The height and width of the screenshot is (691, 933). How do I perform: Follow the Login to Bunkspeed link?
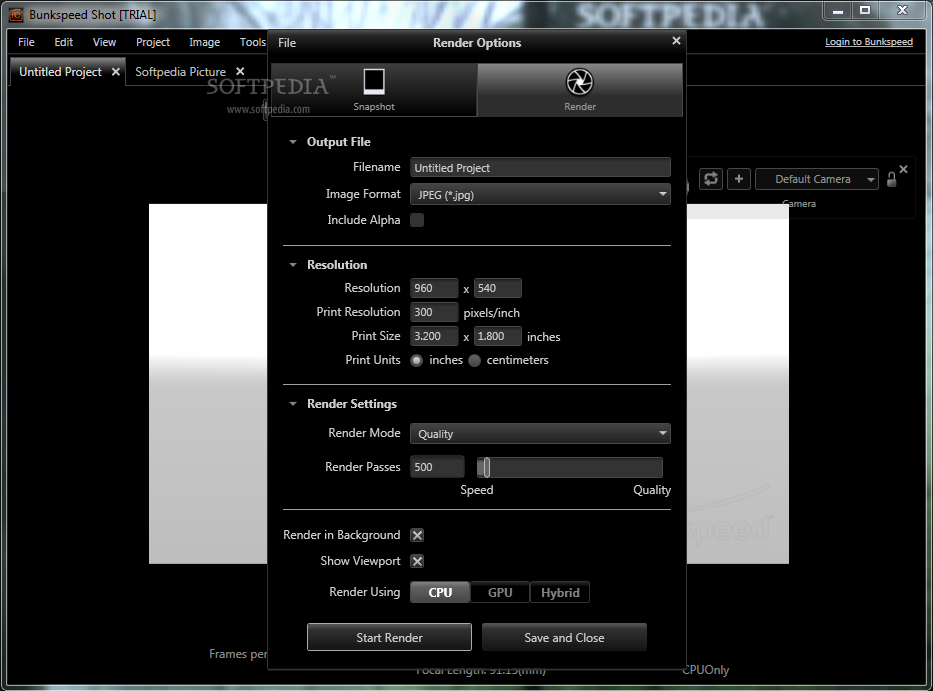click(869, 42)
